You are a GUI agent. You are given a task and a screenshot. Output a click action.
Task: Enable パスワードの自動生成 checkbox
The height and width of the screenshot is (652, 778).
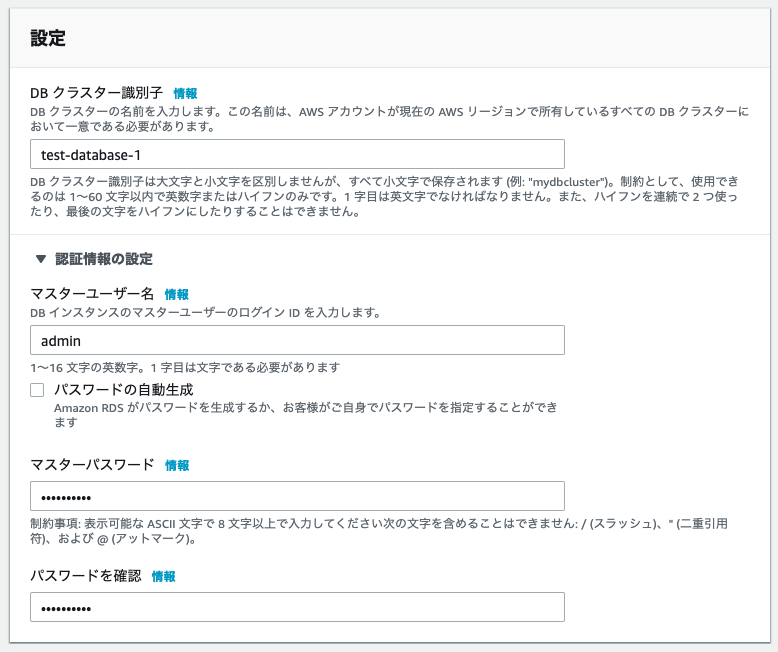coord(37,390)
